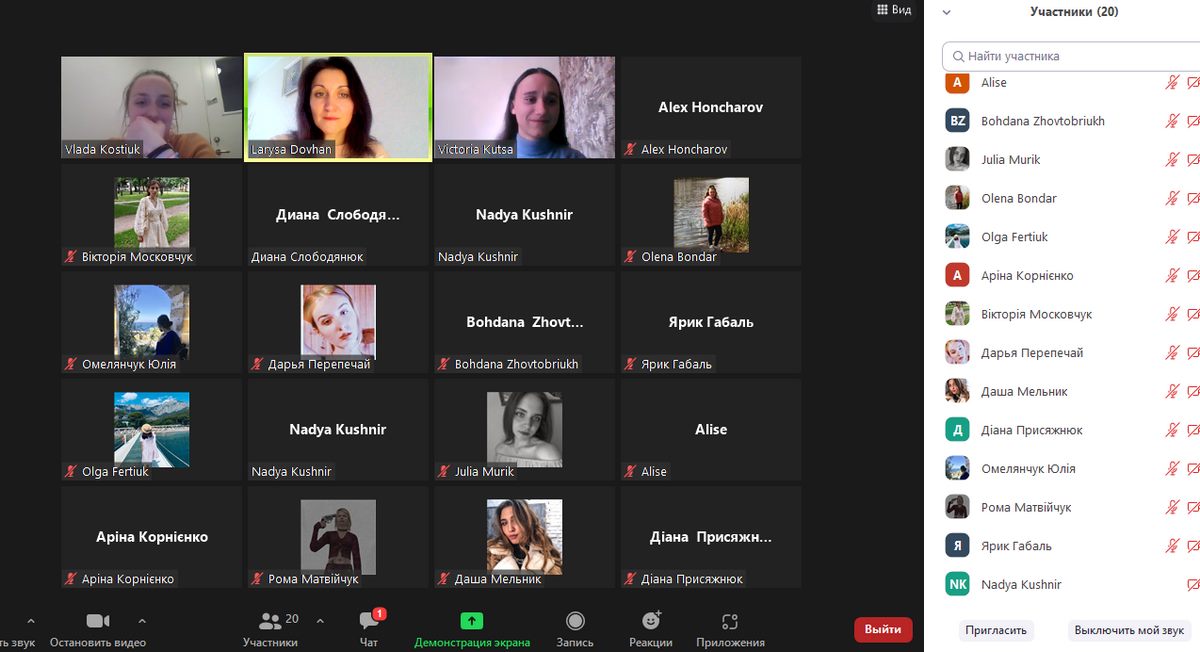1200x652 pixels.
Task: Open the Reactions smiley icon
Action: pyautogui.click(x=650, y=621)
